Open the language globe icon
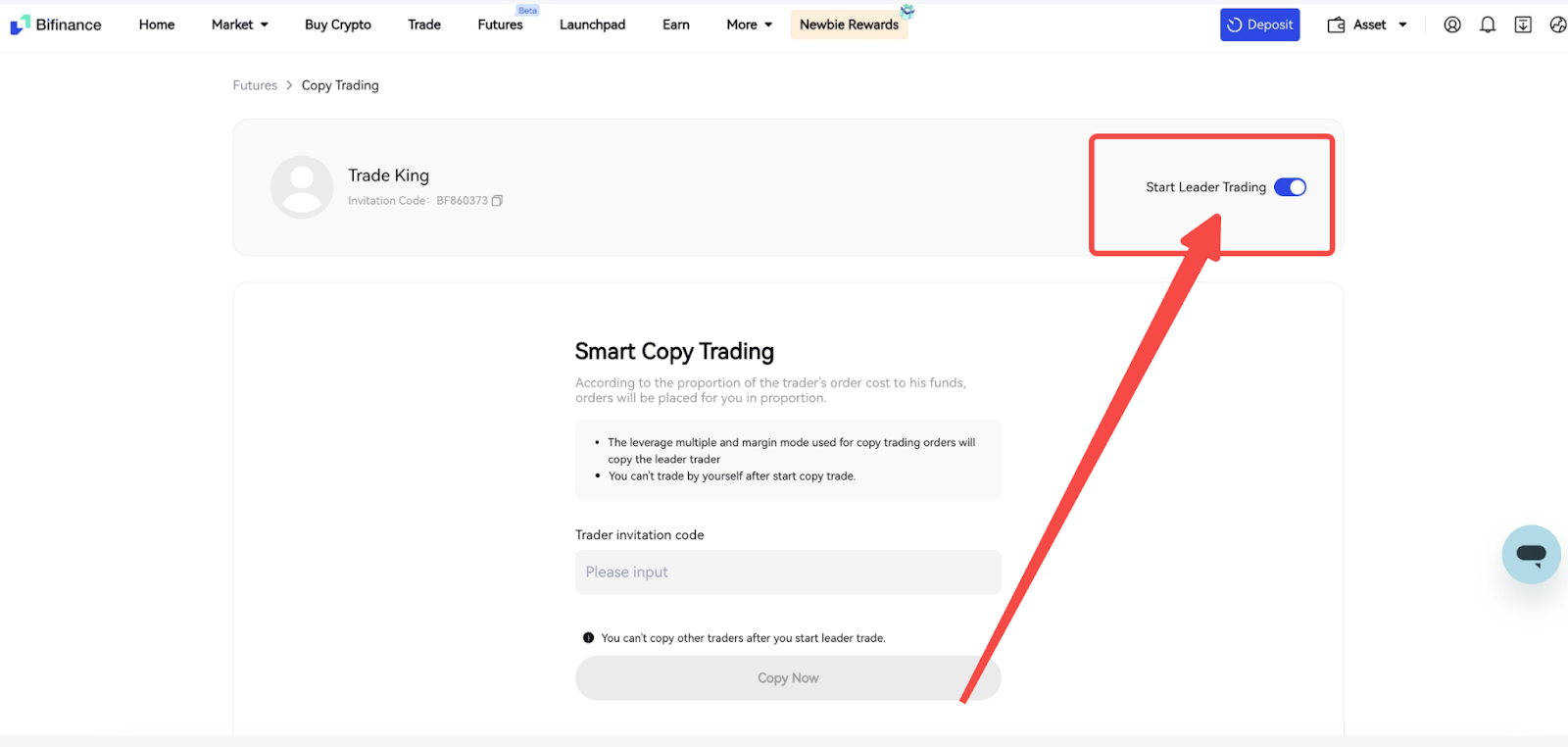 click(1557, 25)
